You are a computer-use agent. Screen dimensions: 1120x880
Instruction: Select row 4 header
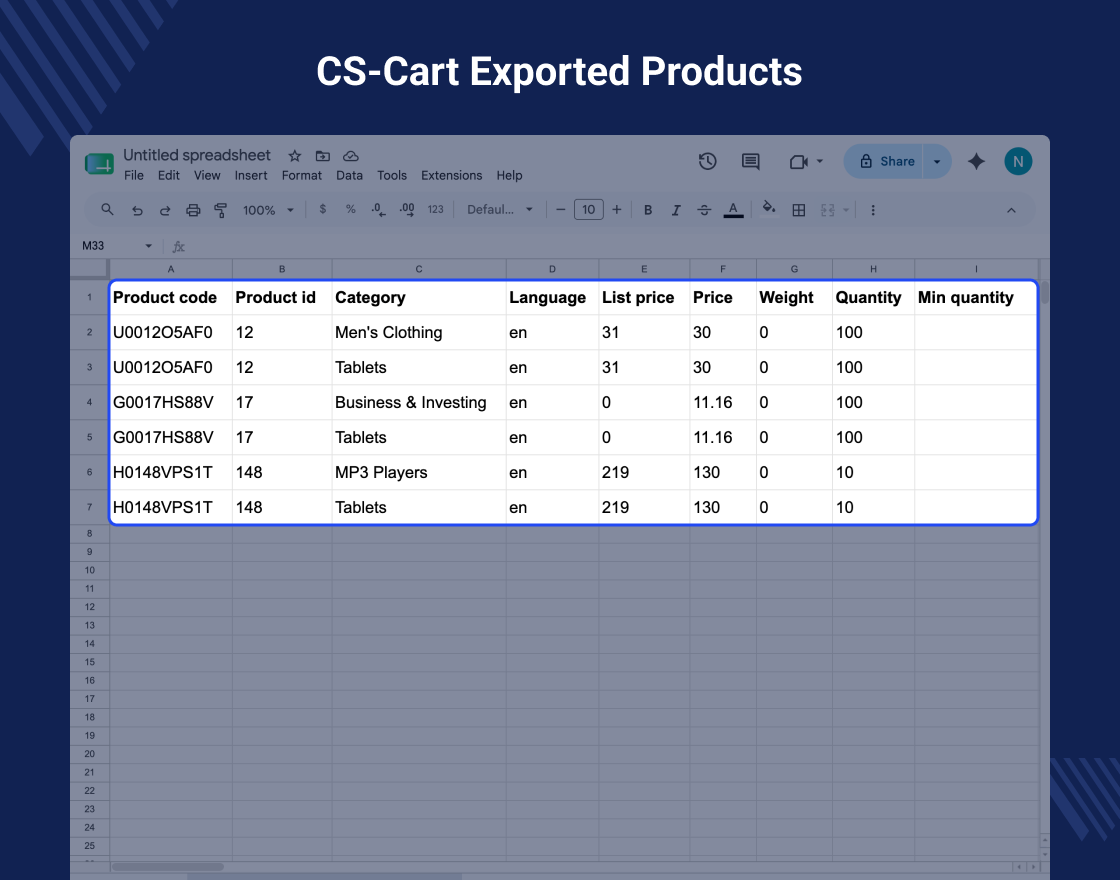coord(89,402)
